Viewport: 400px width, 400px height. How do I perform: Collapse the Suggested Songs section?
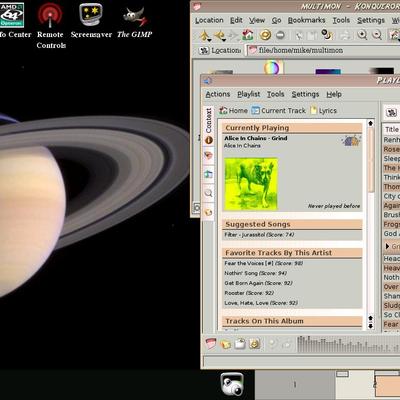[292, 224]
